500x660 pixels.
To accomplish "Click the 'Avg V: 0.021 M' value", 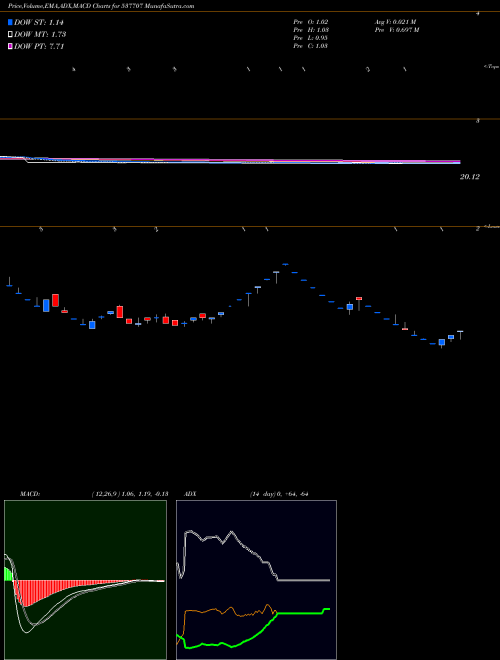I will click(x=395, y=22).
